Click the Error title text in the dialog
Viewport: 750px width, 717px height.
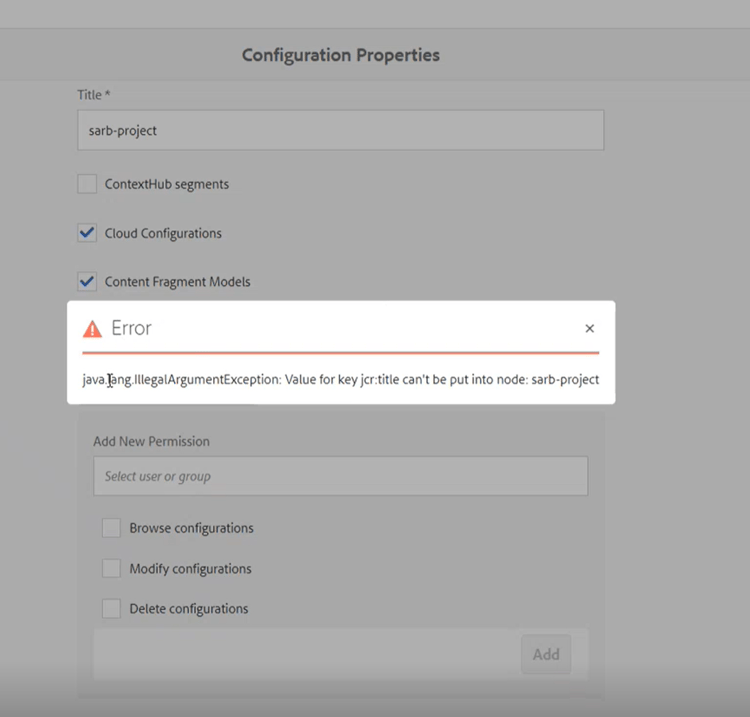(x=132, y=328)
